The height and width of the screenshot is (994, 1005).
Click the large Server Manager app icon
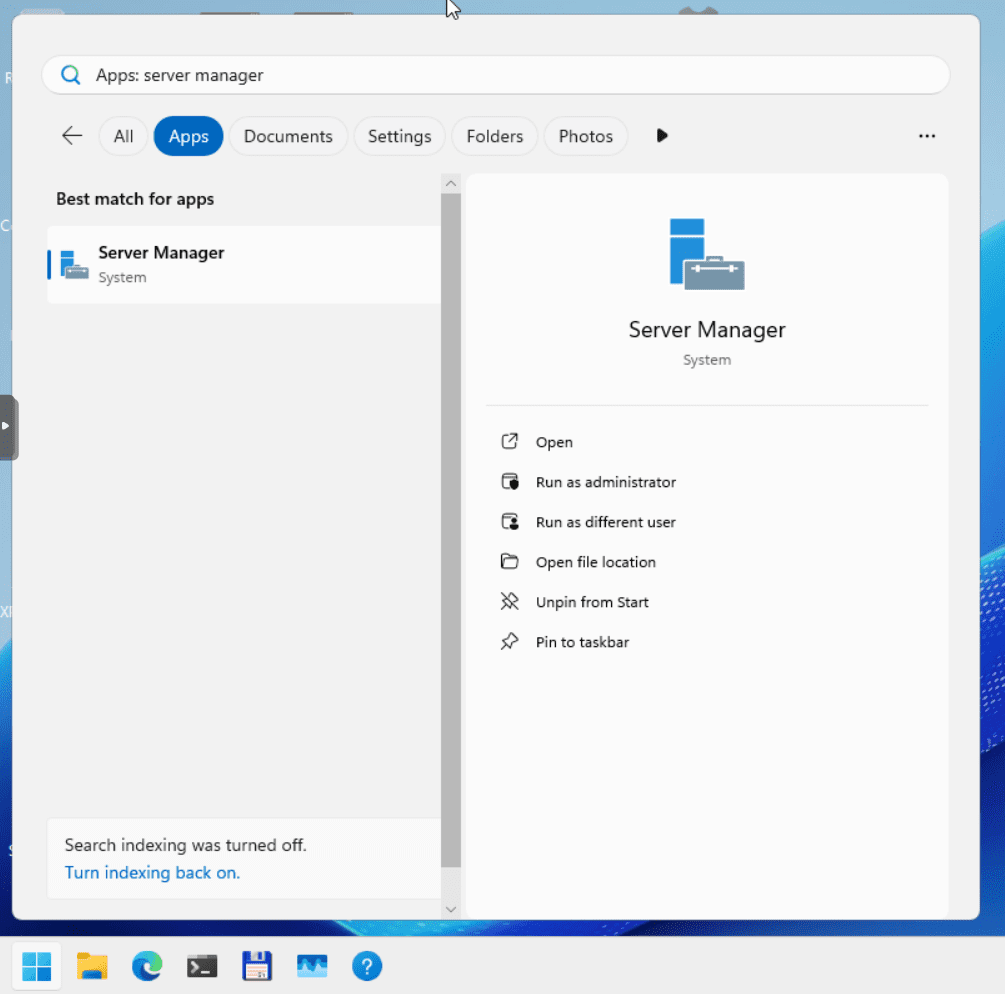click(x=706, y=253)
